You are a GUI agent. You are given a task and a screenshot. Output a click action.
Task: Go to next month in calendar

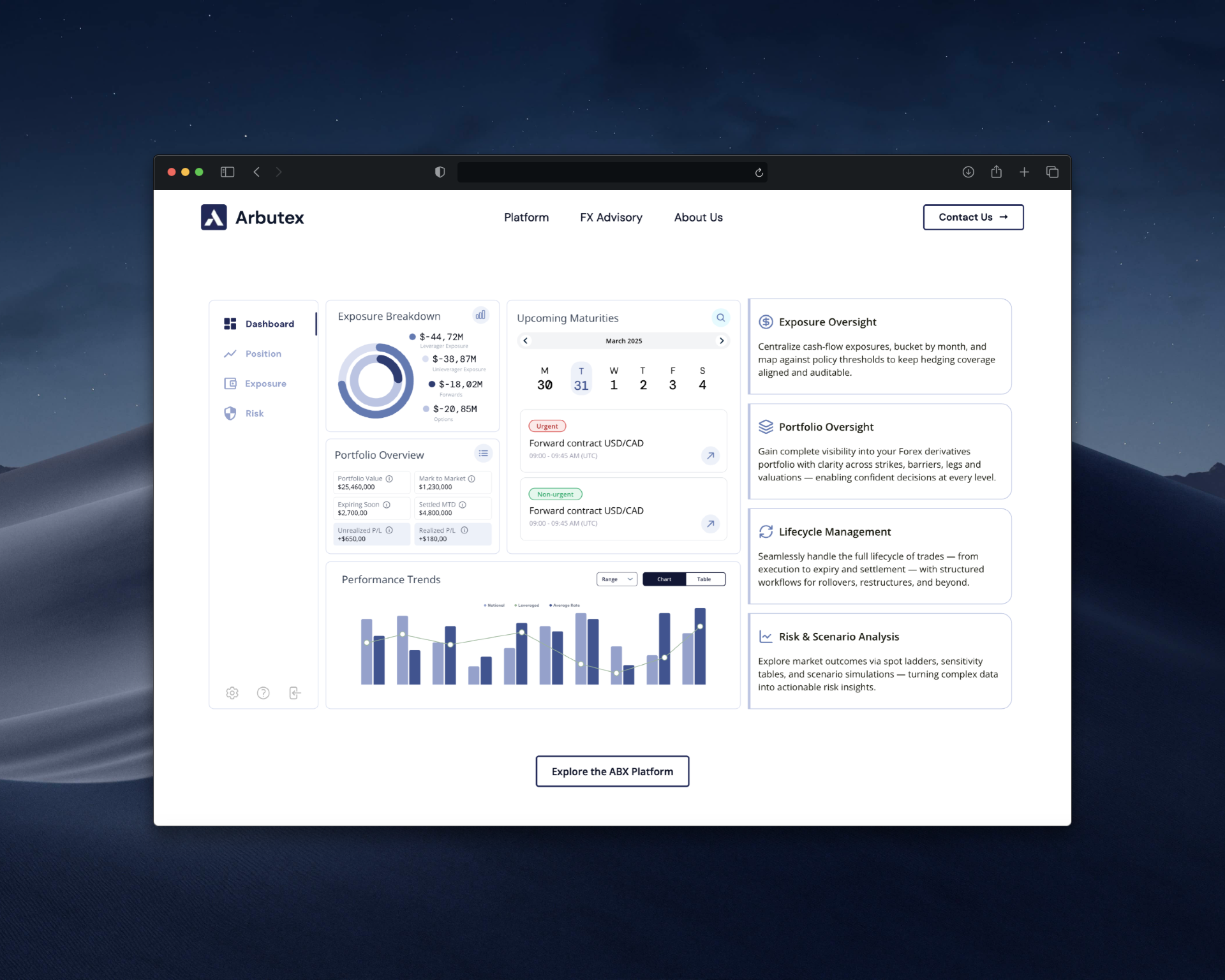pos(722,341)
